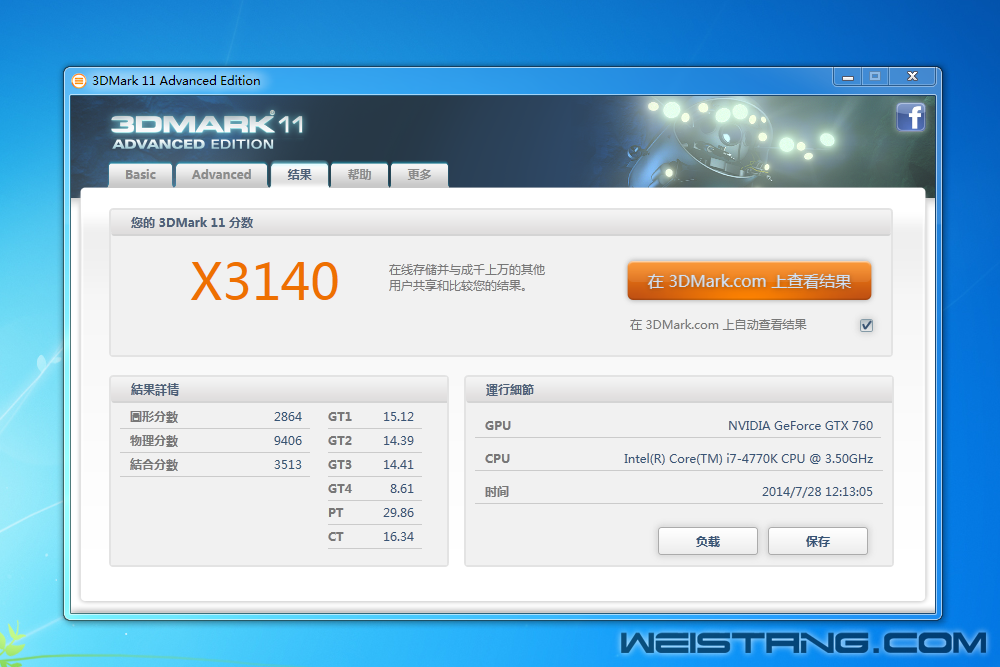Open the 更多 tab
1000x667 pixels.
click(x=419, y=175)
